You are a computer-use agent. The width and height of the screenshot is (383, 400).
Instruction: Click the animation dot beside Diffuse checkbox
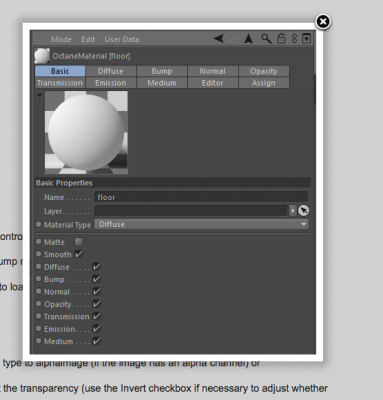[39, 266]
